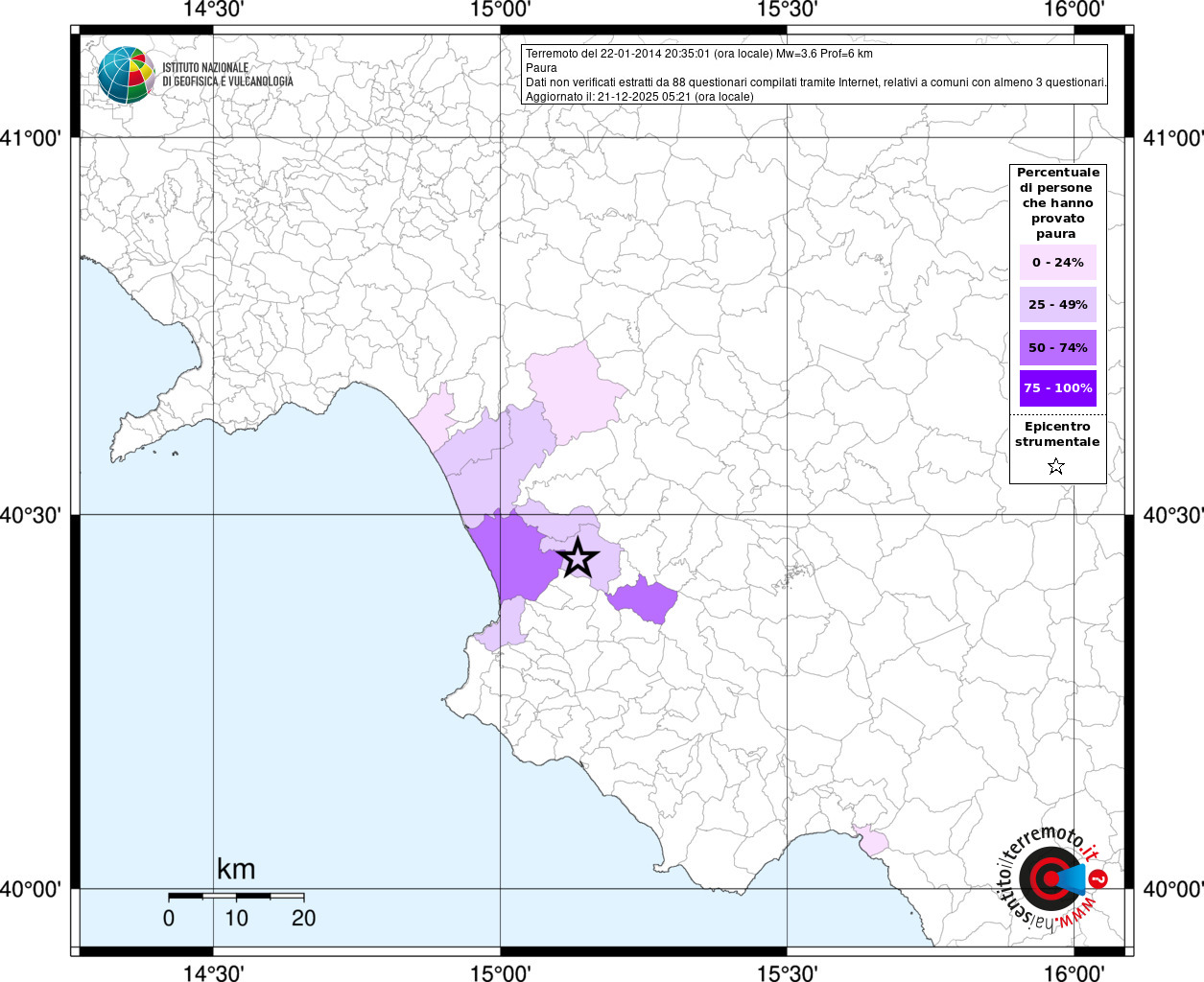Click the 'Istituto Nazionale di Geofisica e Vulcanologia' text
The height and width of the screenshot is (982, 1204).
click(227, 75)
